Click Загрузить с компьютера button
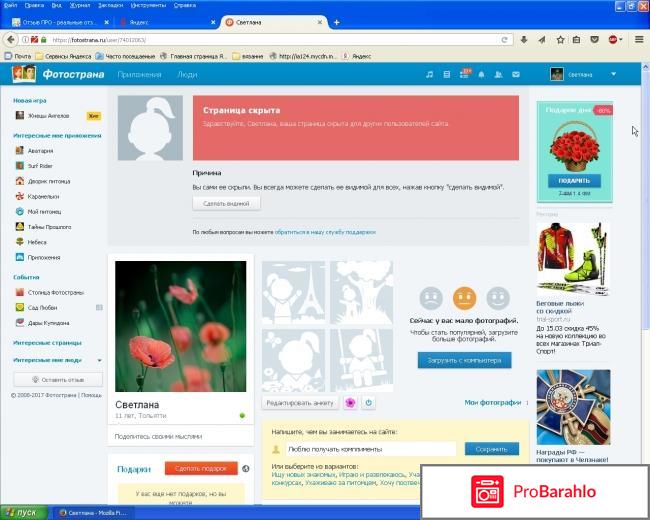Screen dimensions: 650x520 [464, 359]
